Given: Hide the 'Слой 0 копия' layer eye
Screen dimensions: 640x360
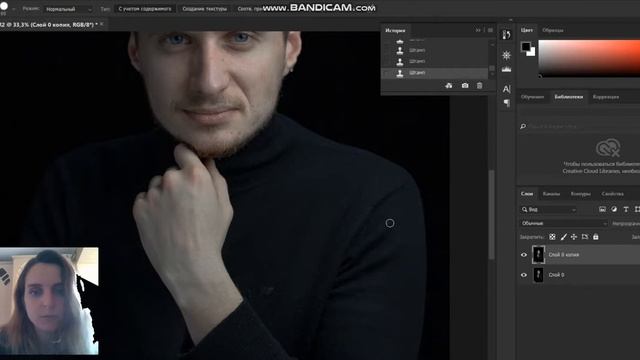Looking at the screenshot, I should click(524, 255).
